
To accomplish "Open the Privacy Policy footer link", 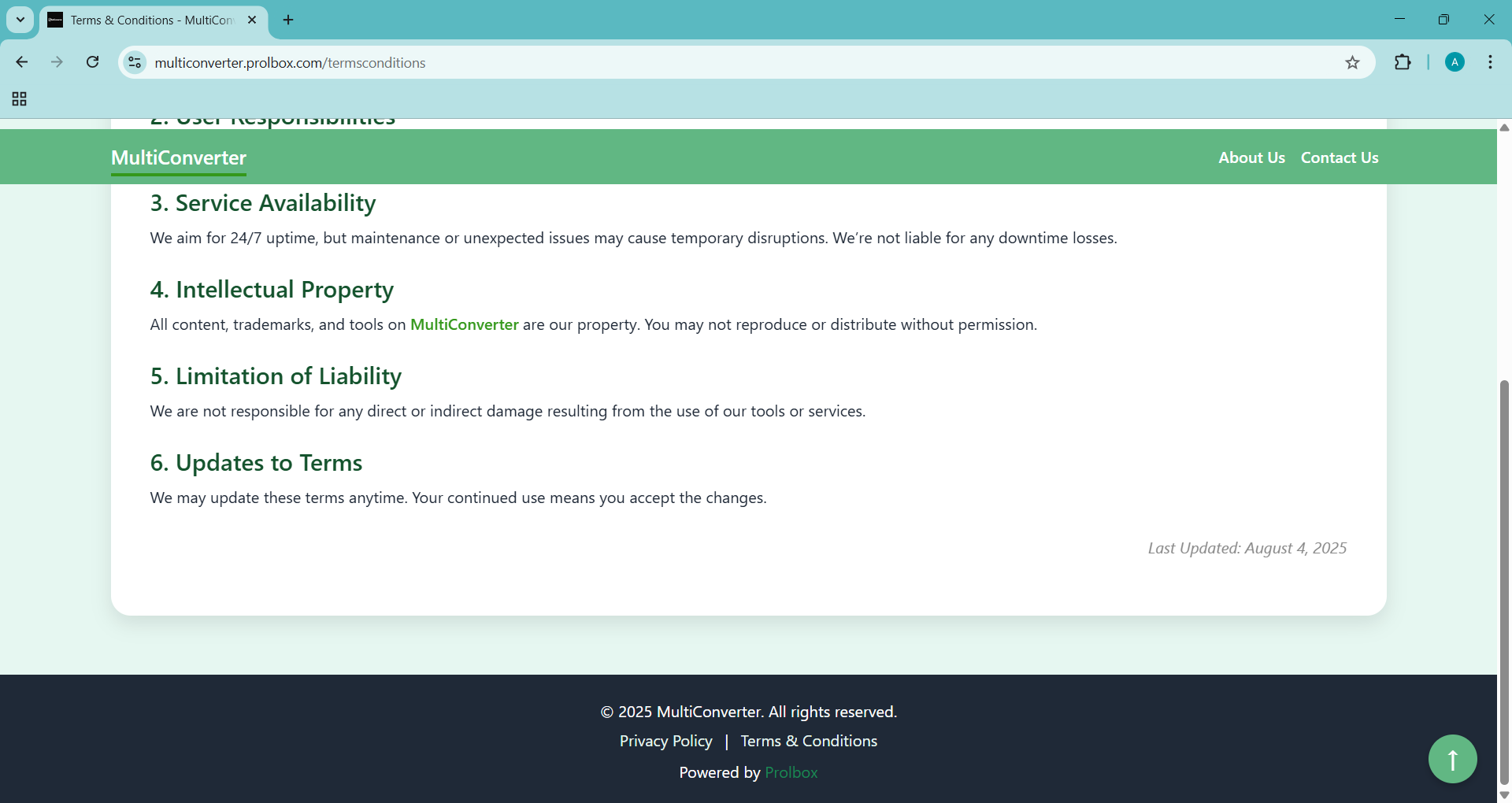I will tap(665, 741).
